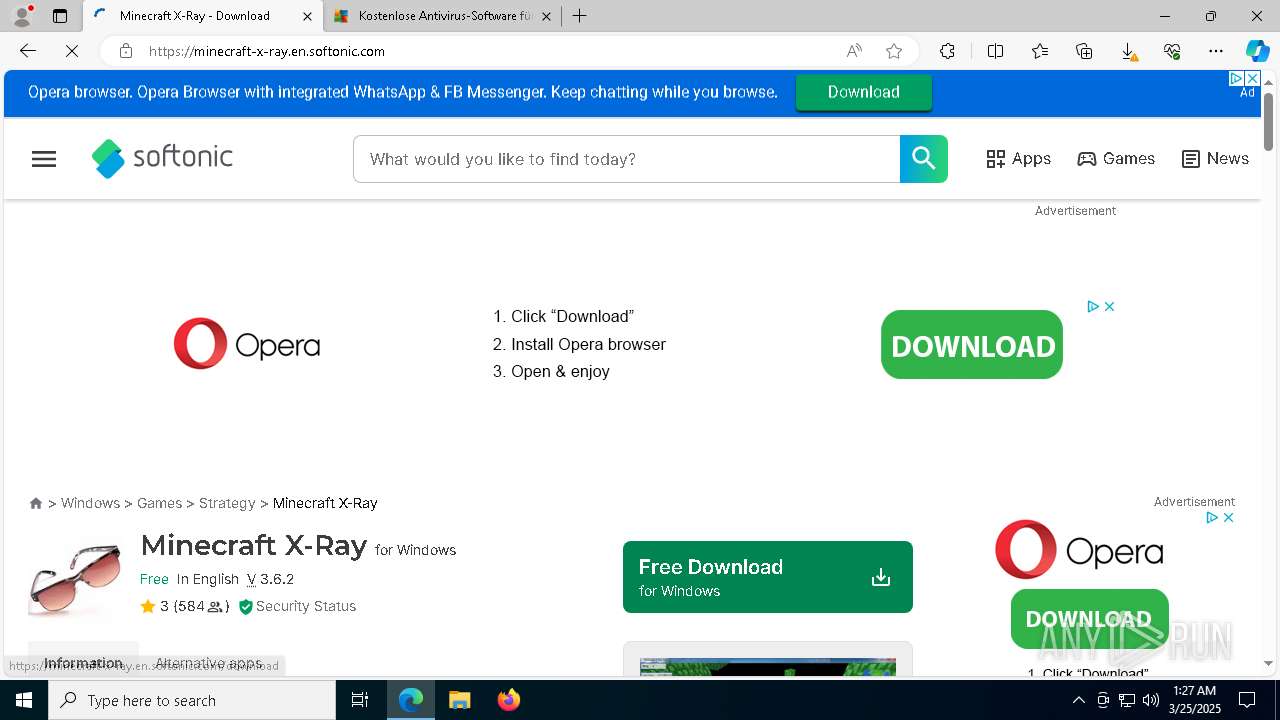Image resolution: width=1280 pixels, height=720 pixels.
Task: Launch Firefox from taskbar
Action: pos(509,700)
